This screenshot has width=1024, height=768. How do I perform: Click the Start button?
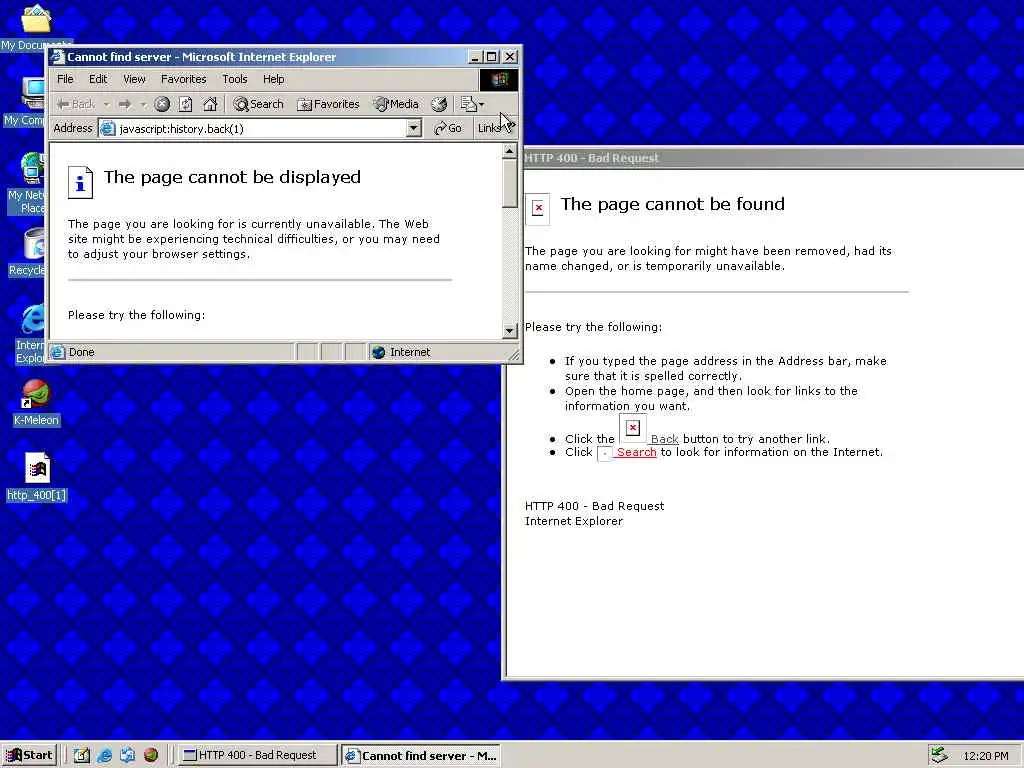30,756
